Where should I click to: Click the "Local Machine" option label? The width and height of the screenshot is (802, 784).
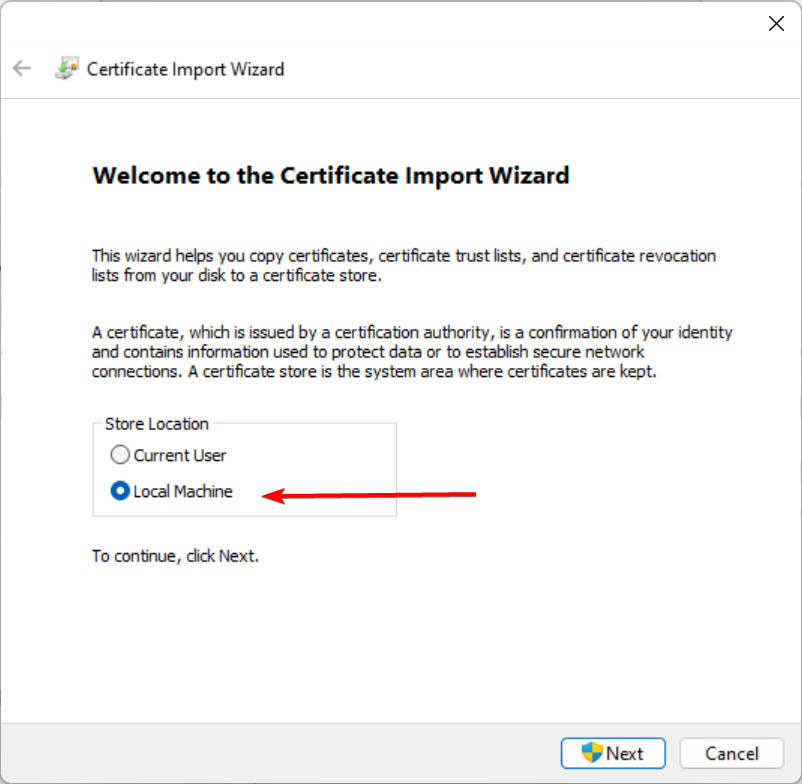183,491
